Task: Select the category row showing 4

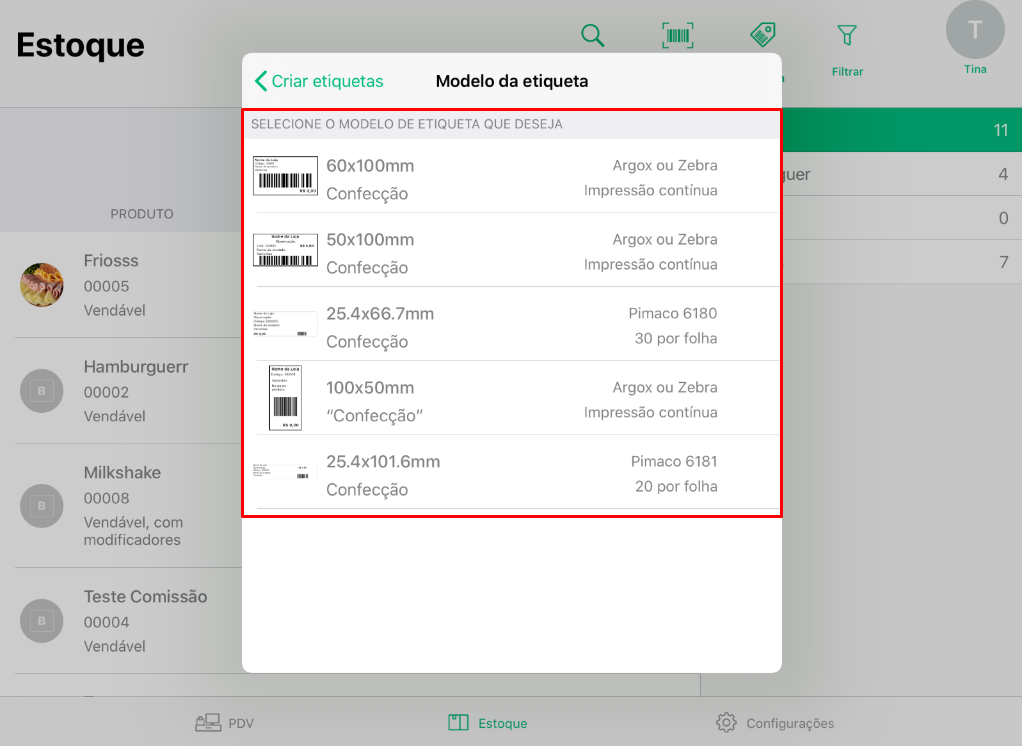Action: point(902,174)
